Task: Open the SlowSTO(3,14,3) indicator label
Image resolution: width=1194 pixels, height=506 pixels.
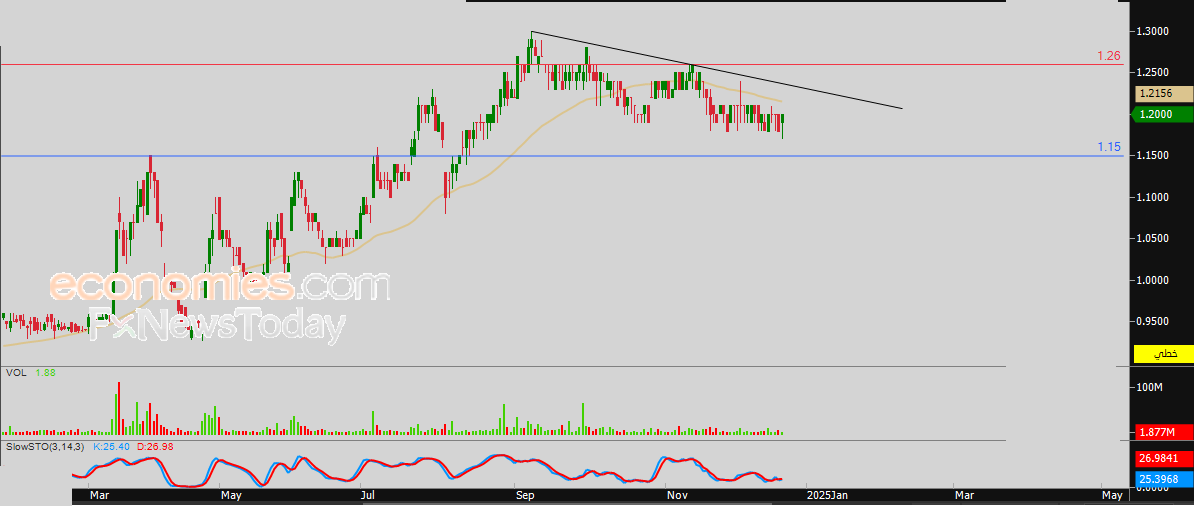Action: coord(46,446)
